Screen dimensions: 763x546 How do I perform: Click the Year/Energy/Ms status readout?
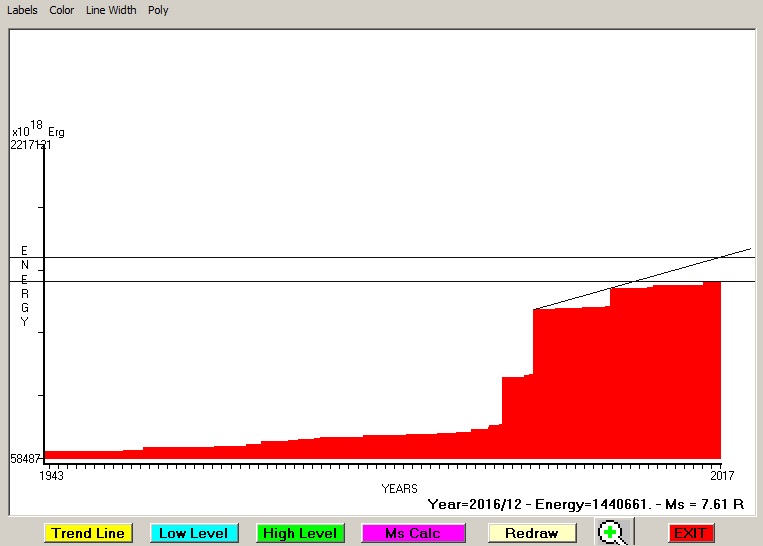pos(585,505)
